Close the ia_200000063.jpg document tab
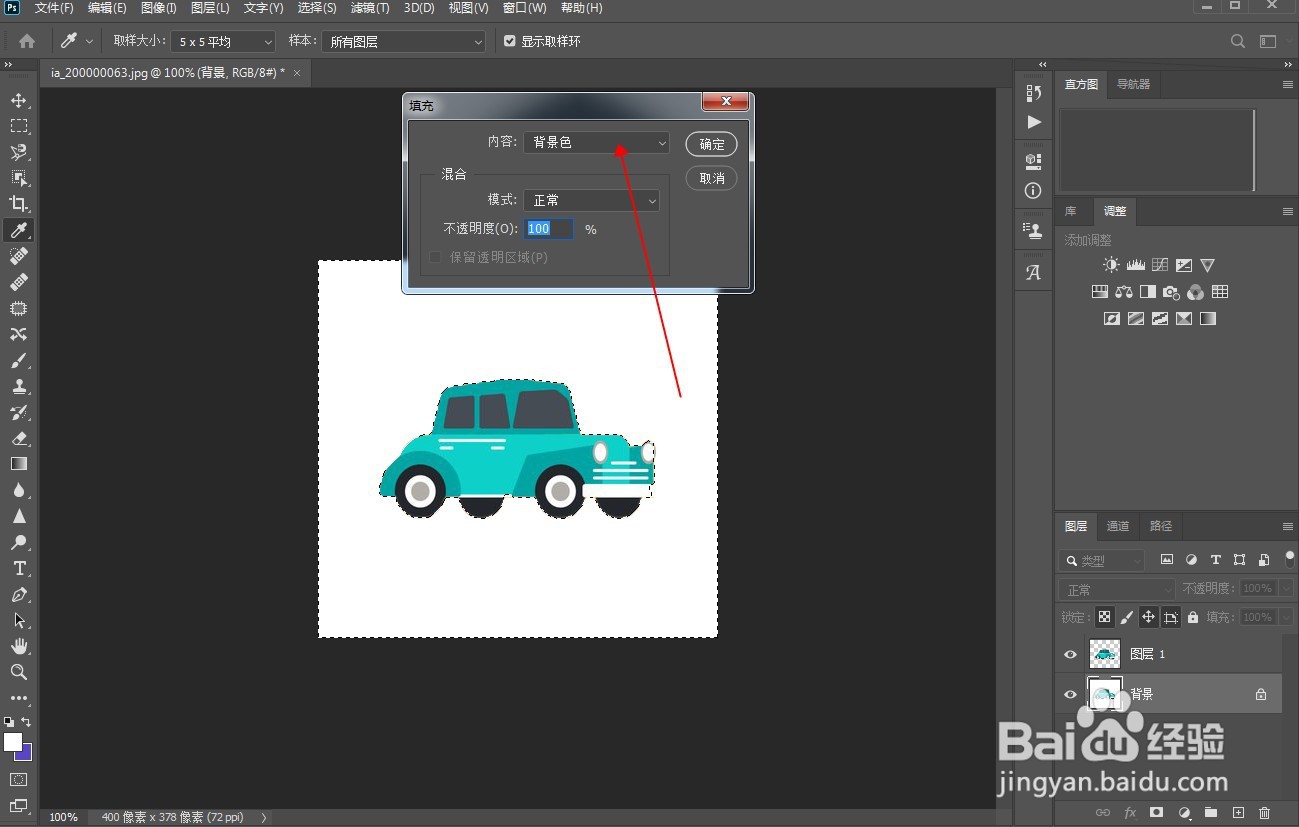The height and width of the screenshot is (827, 1299). coord(297,73)
